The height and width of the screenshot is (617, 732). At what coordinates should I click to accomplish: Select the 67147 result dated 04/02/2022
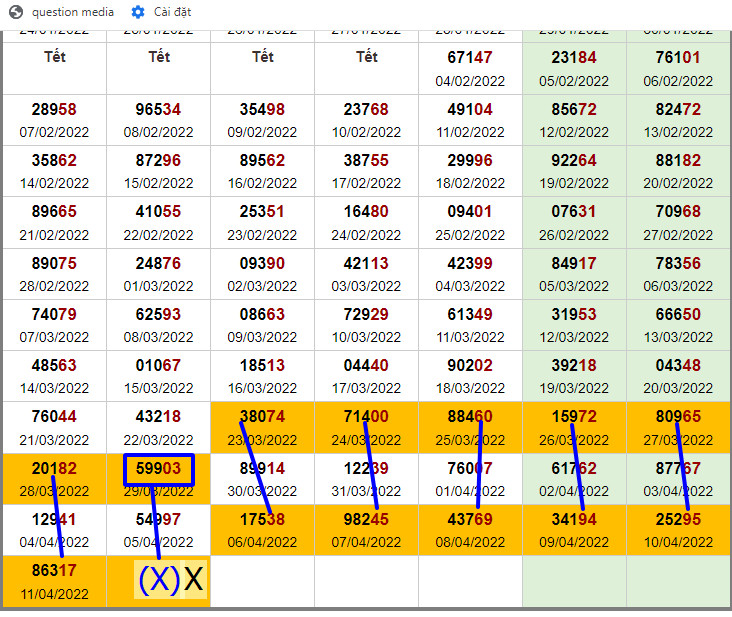[x=470, y=68]
